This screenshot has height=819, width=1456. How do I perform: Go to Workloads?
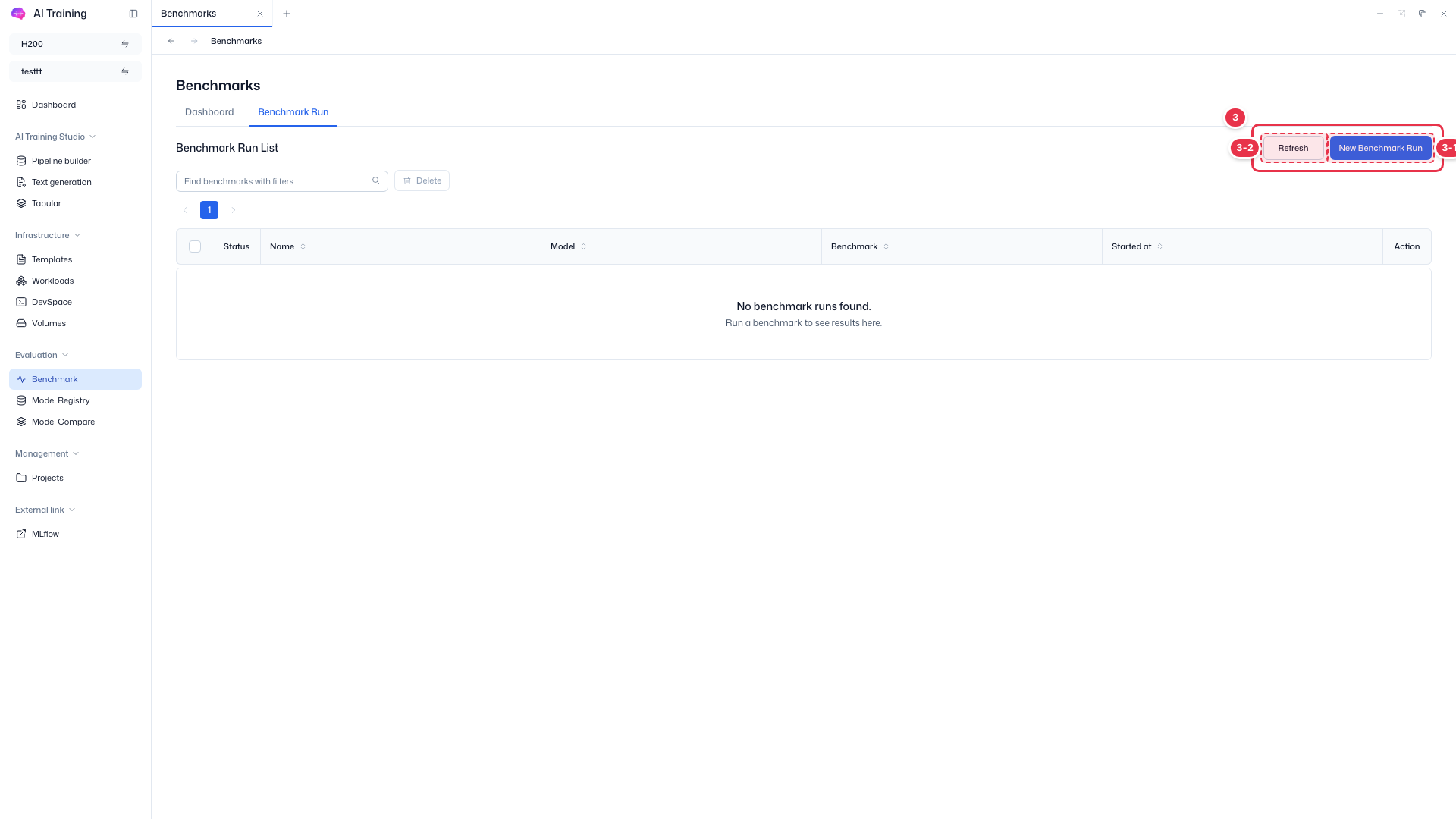click(x=75, y=281)
